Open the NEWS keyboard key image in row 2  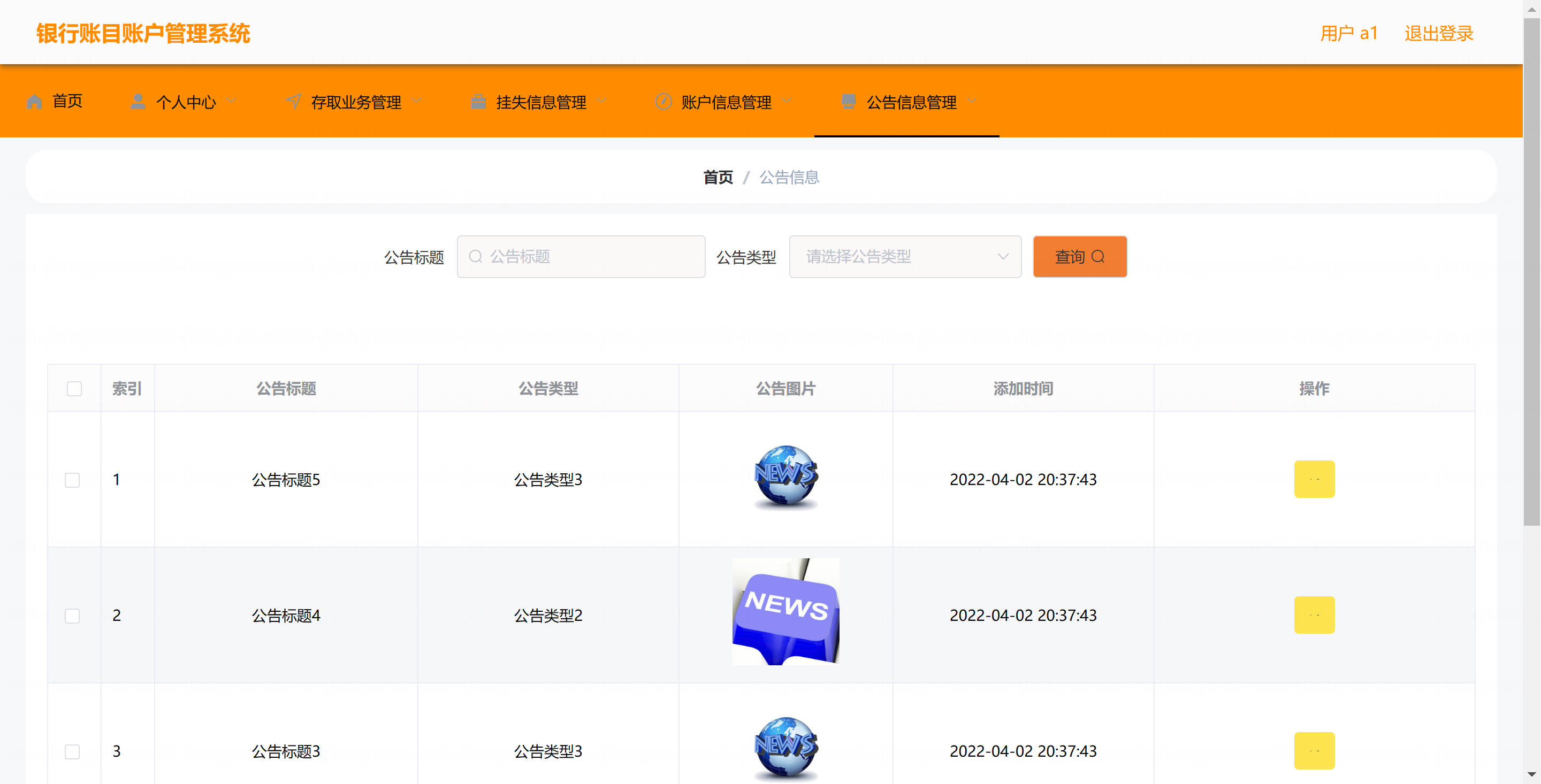point(785,611)
